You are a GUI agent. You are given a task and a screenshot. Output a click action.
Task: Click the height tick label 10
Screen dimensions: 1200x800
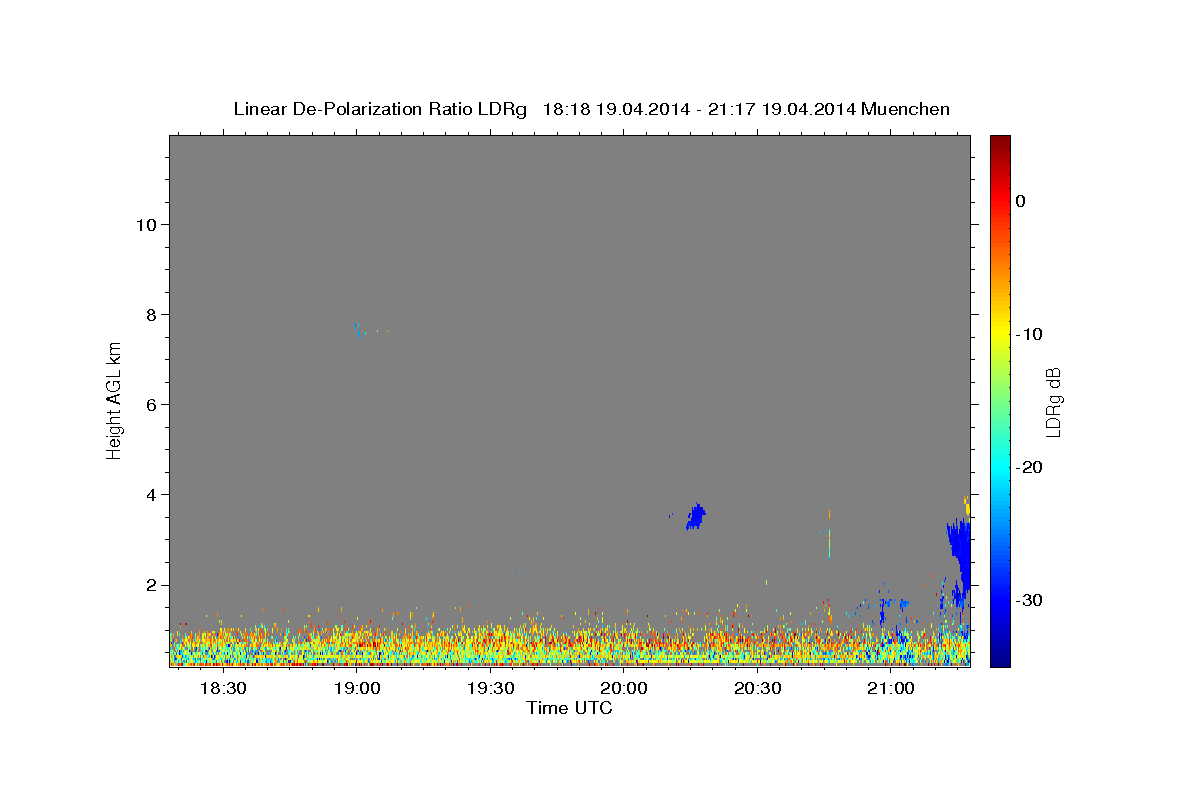point(145,224)
